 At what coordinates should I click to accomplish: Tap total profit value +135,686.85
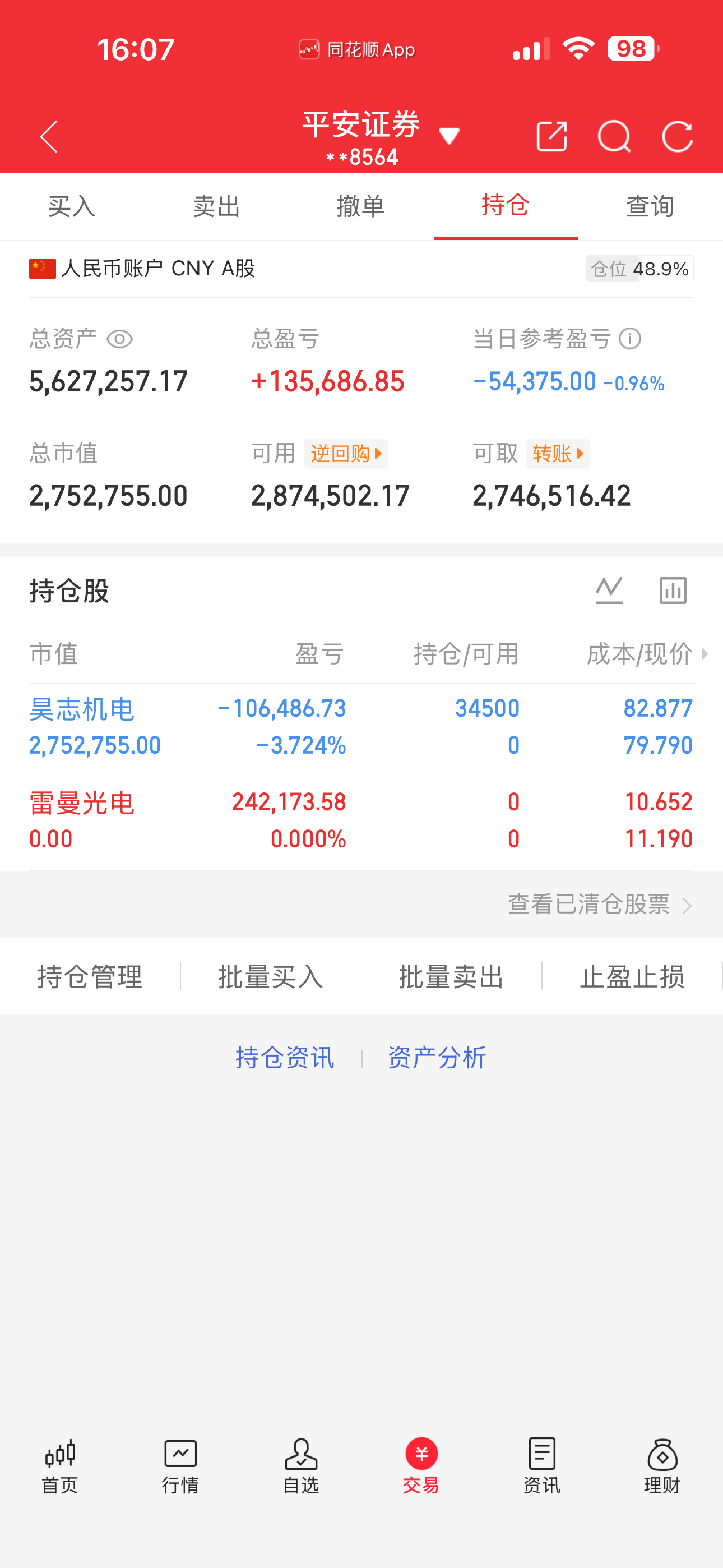tap(327, 382)
